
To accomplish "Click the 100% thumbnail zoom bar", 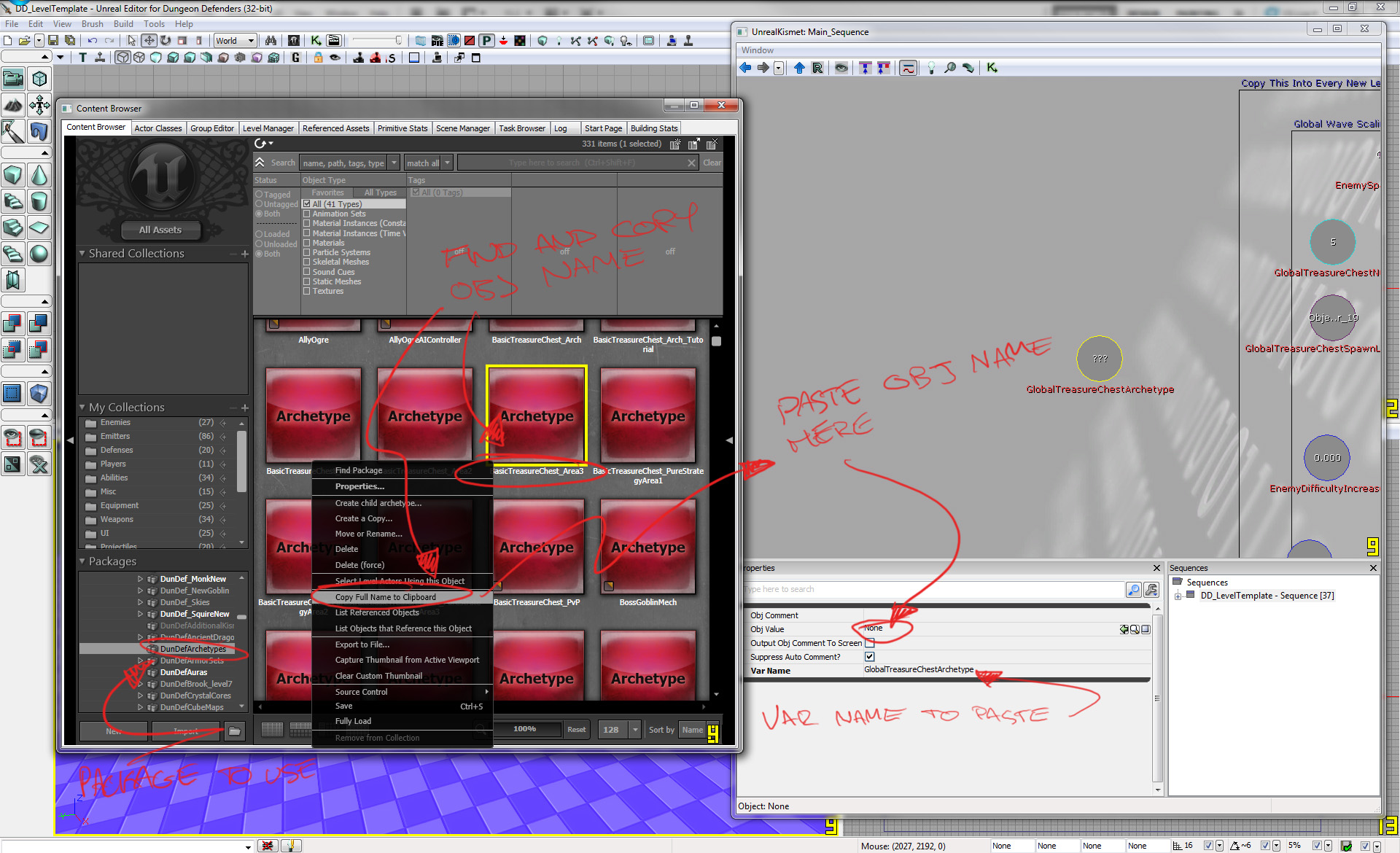I will [x=525, y=729].
